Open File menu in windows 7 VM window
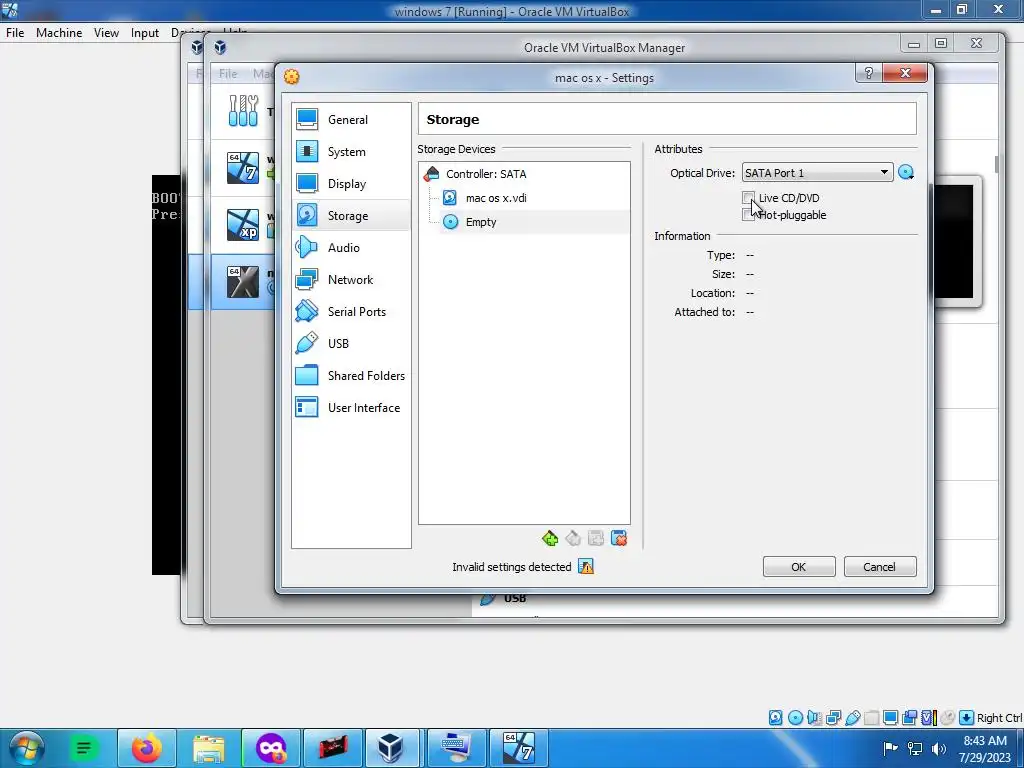The width and height of the screenshot is (1024, 768). (x=14, y=33)
